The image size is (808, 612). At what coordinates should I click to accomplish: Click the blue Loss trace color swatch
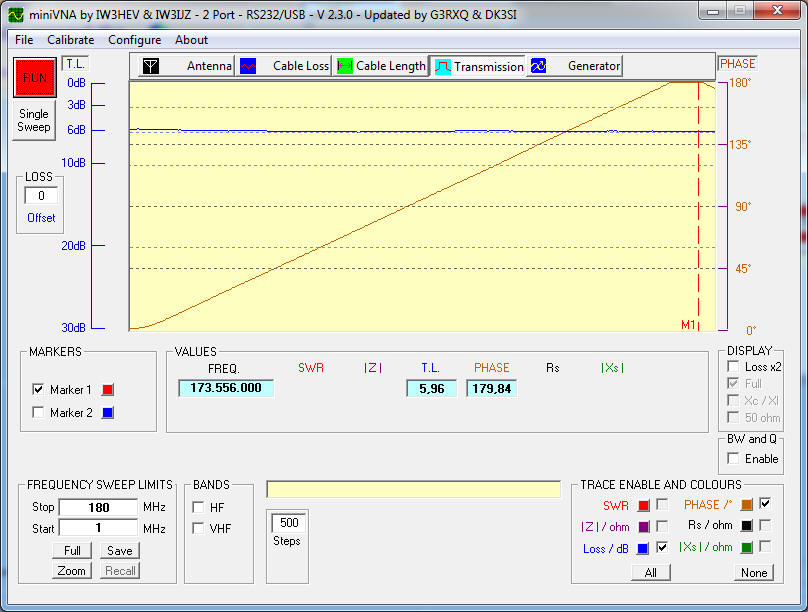(x=644, y=549)
